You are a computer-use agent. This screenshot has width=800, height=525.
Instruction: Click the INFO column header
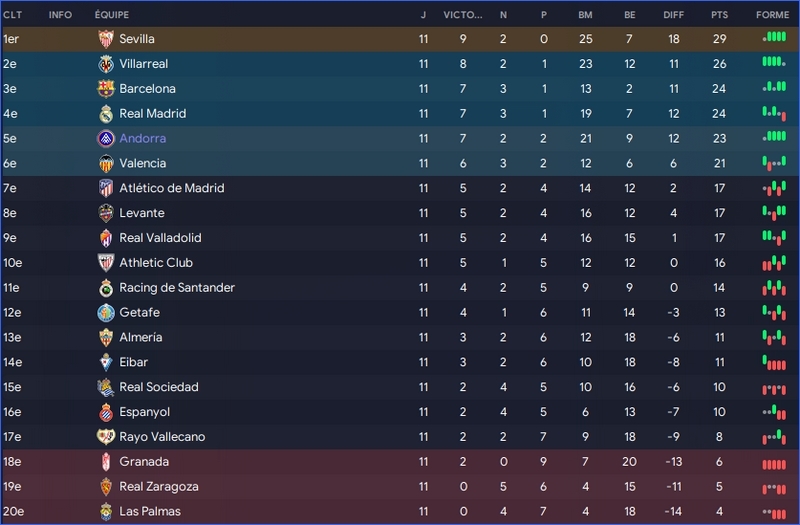[x=60, y=15]
